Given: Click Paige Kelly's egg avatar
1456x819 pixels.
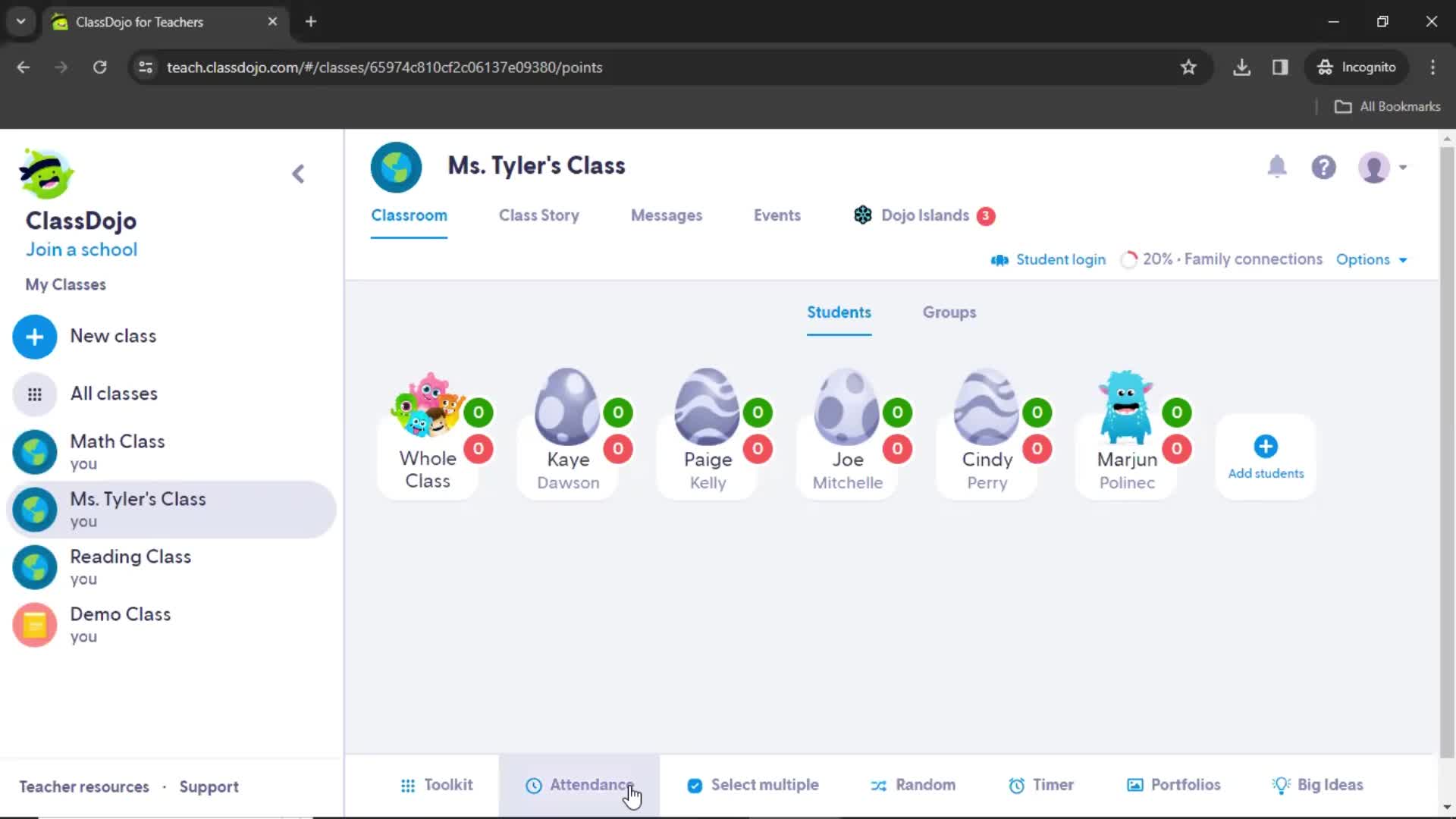Looking at the screenshot, I should click(707, 406).
